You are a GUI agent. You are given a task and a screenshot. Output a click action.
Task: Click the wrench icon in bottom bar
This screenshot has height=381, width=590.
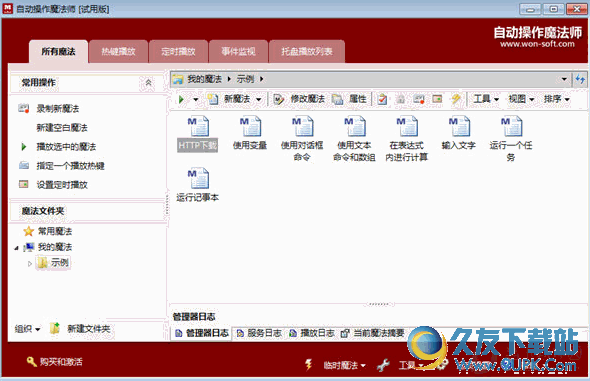tap(383, 365)
